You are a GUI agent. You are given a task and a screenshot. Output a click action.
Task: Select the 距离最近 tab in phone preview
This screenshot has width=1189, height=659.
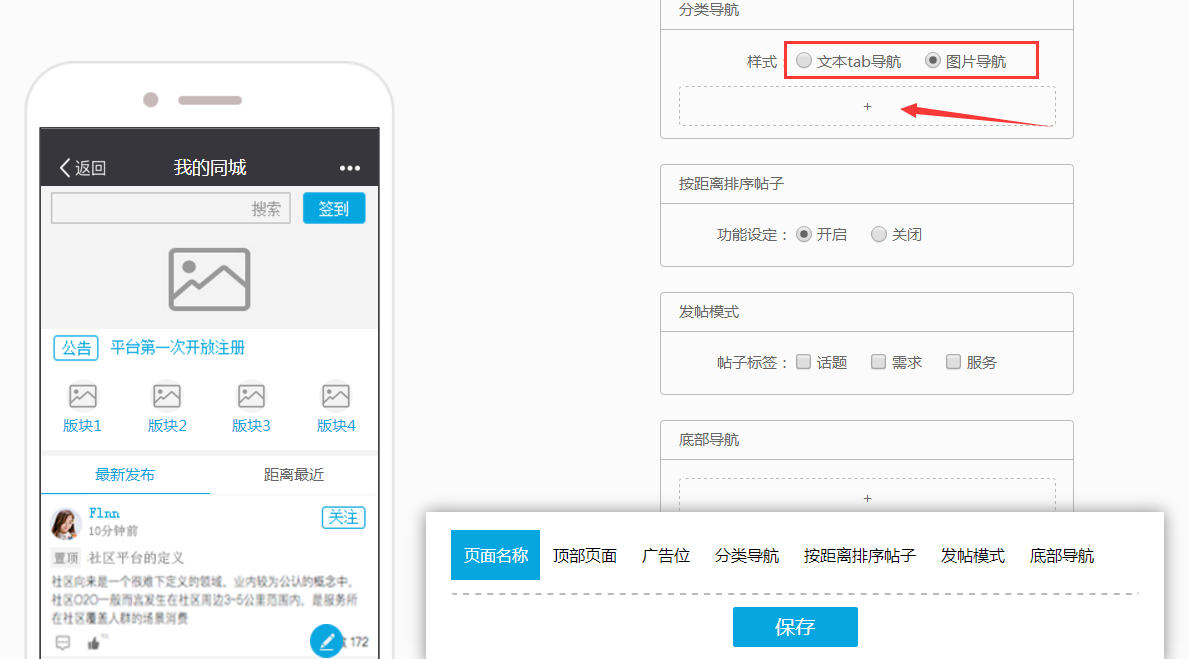click(x=294, y=475)
